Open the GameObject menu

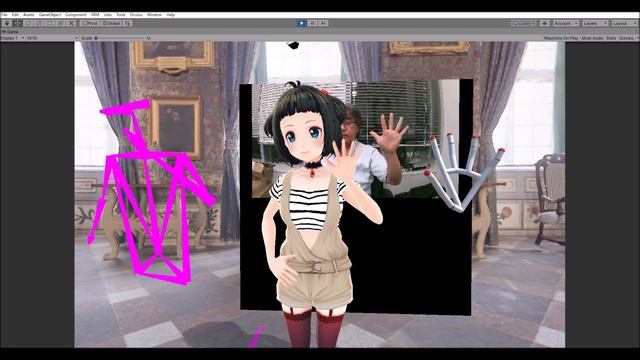coord(50,15)
